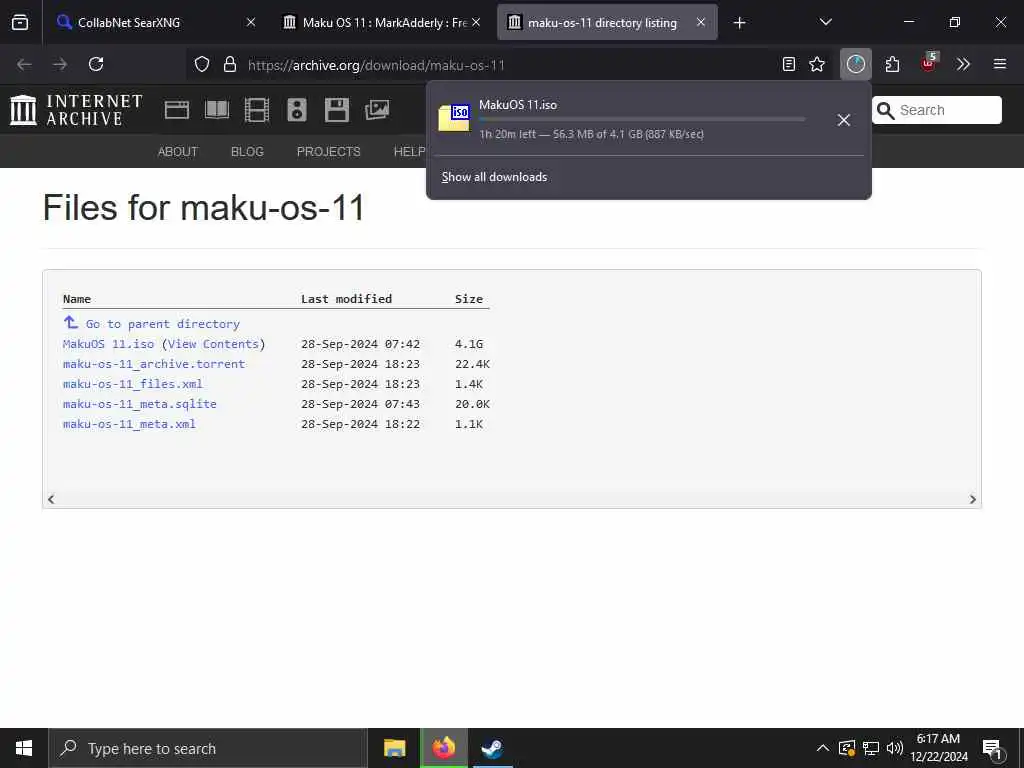Screen dimensions: 1024x768
Task: Click the taskbar Type here to search box
Action: [x=208, y=748]
